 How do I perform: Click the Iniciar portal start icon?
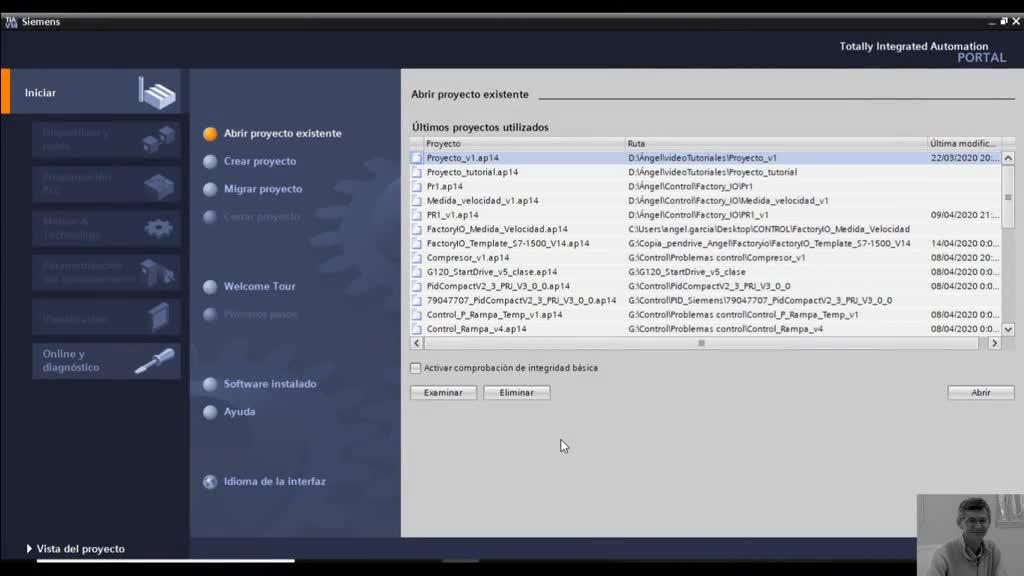point(157,93)
